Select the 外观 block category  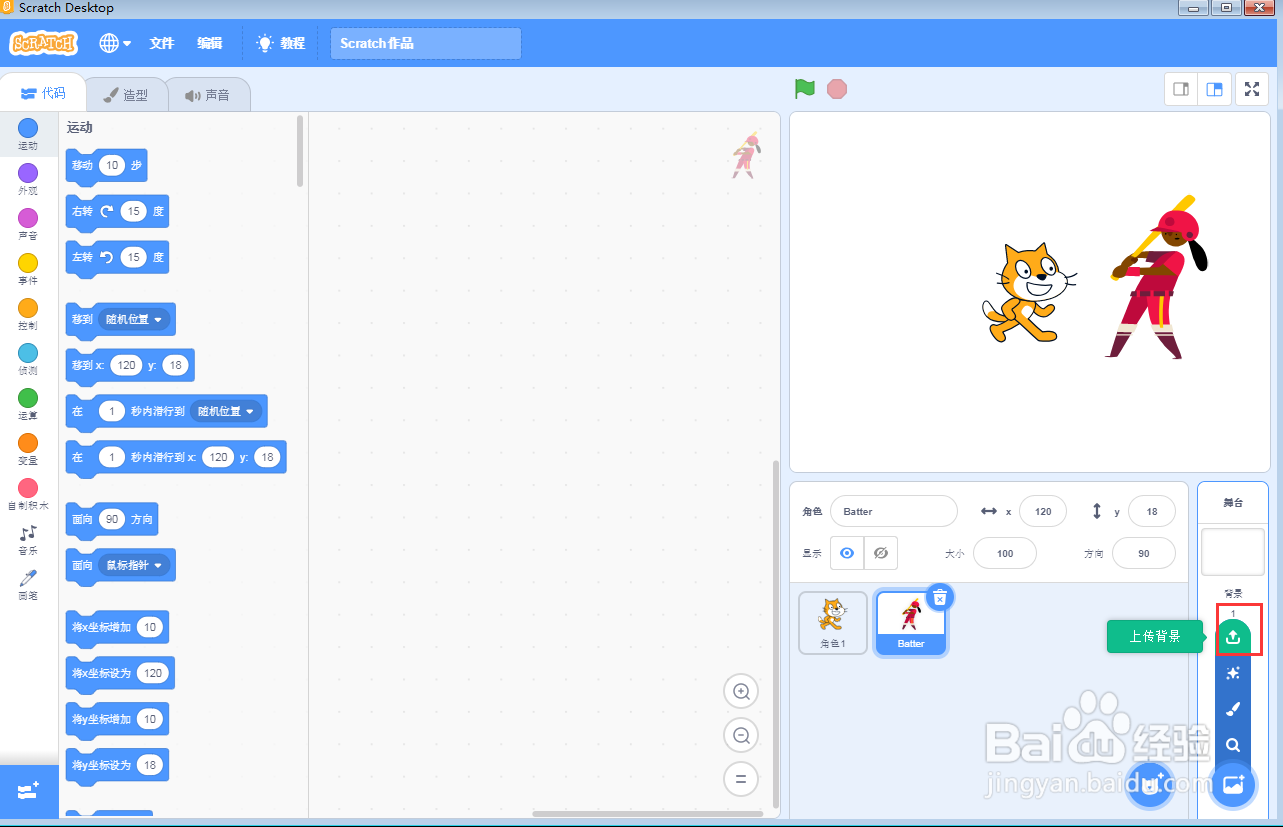click(x=28, y=179)
